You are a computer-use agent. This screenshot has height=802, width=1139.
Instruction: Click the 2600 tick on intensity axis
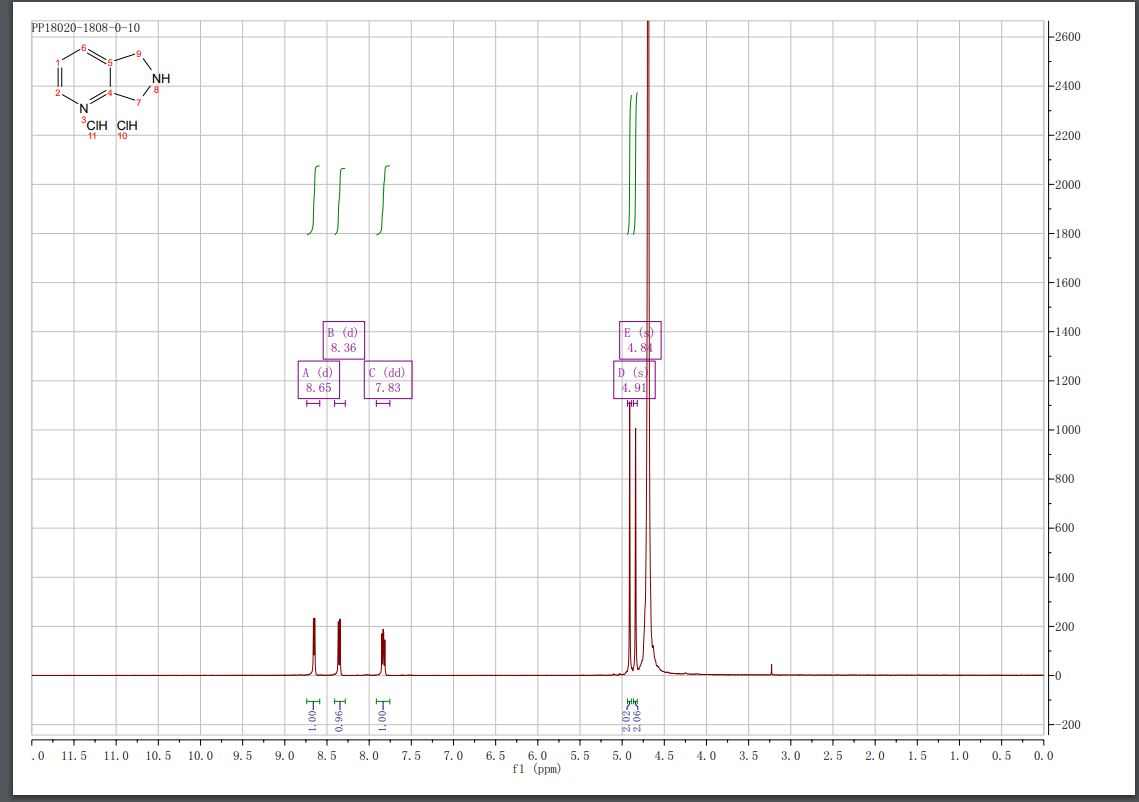pyautogui.click(x=1066, y=37)
